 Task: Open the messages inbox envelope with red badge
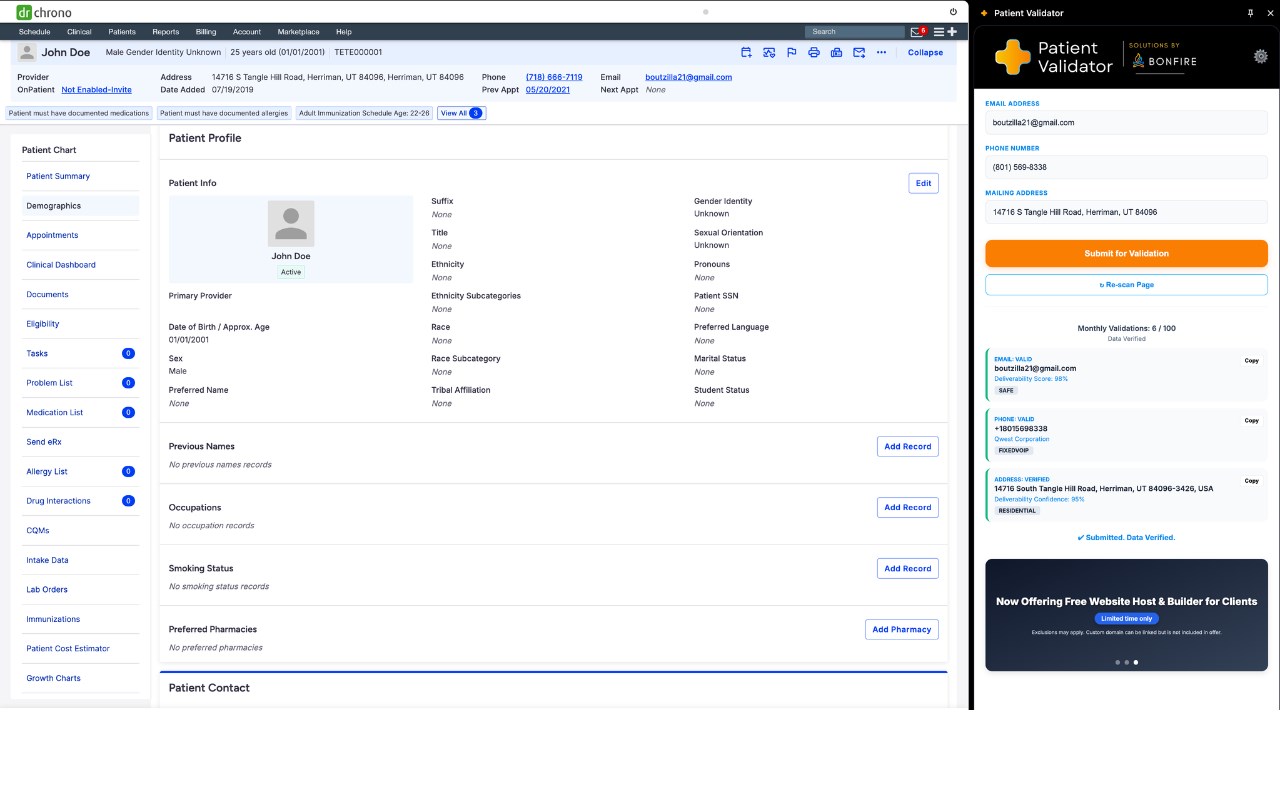coord(918,32)
